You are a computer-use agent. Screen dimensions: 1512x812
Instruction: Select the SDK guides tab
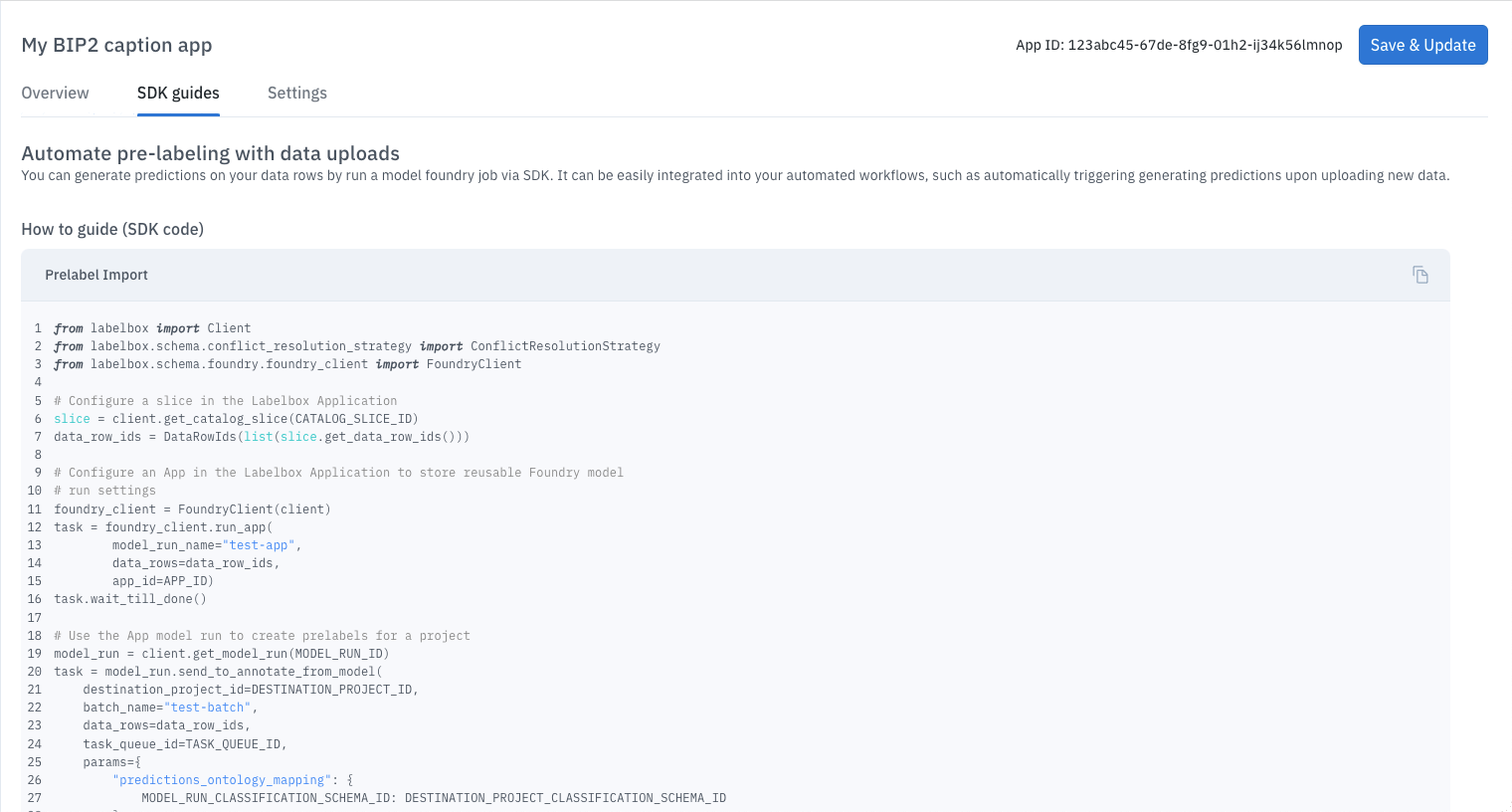178,93
